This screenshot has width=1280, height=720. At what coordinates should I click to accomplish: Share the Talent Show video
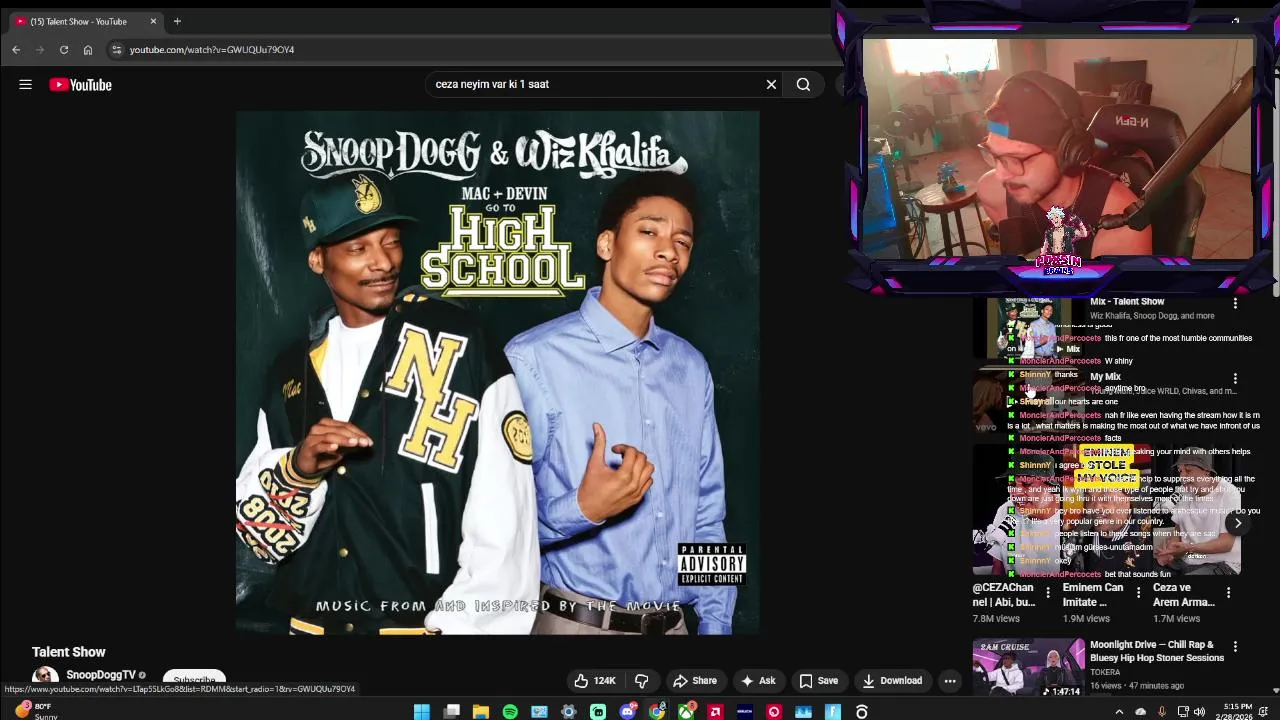695,681
